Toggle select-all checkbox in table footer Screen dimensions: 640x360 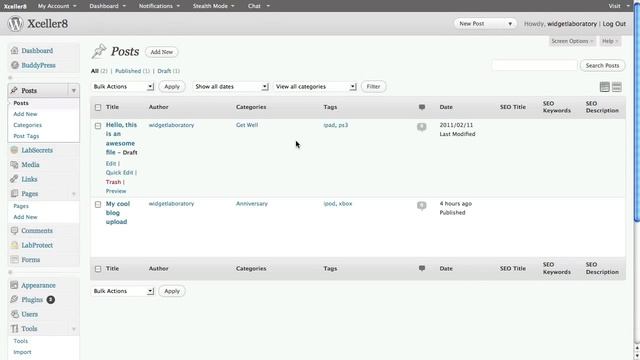[98, 269]
